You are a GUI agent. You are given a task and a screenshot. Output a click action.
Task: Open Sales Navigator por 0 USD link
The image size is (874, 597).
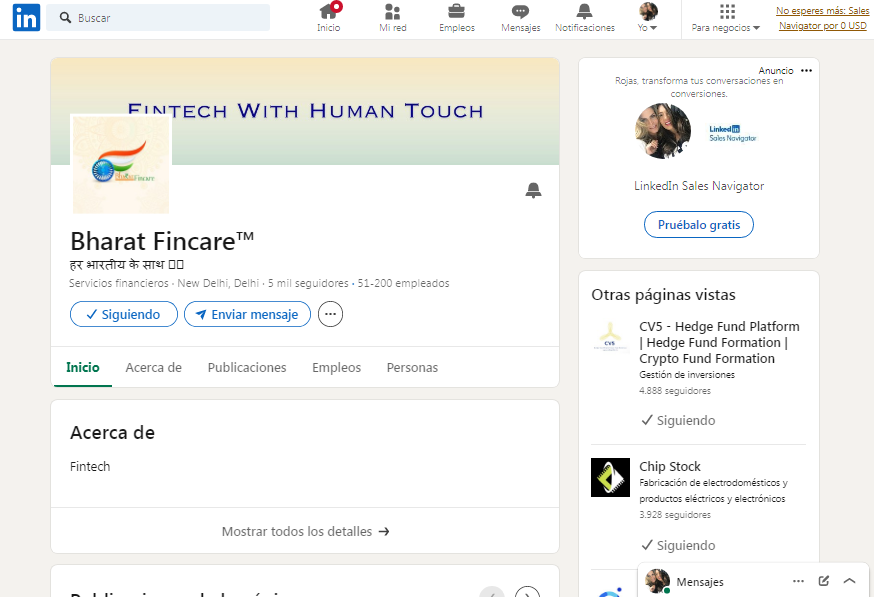pos(822,18)
